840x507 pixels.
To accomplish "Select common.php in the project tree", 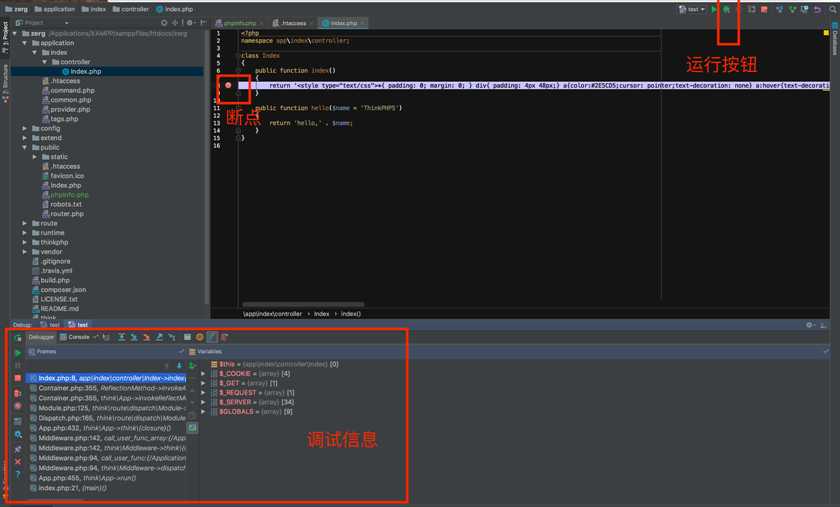I will click(x=70, y=100).
